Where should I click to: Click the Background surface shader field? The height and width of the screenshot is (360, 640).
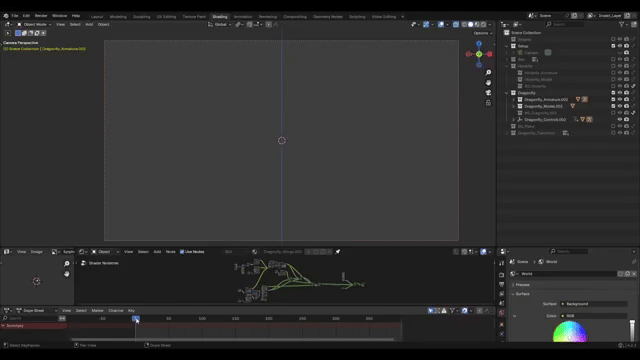tap(593, 304)
